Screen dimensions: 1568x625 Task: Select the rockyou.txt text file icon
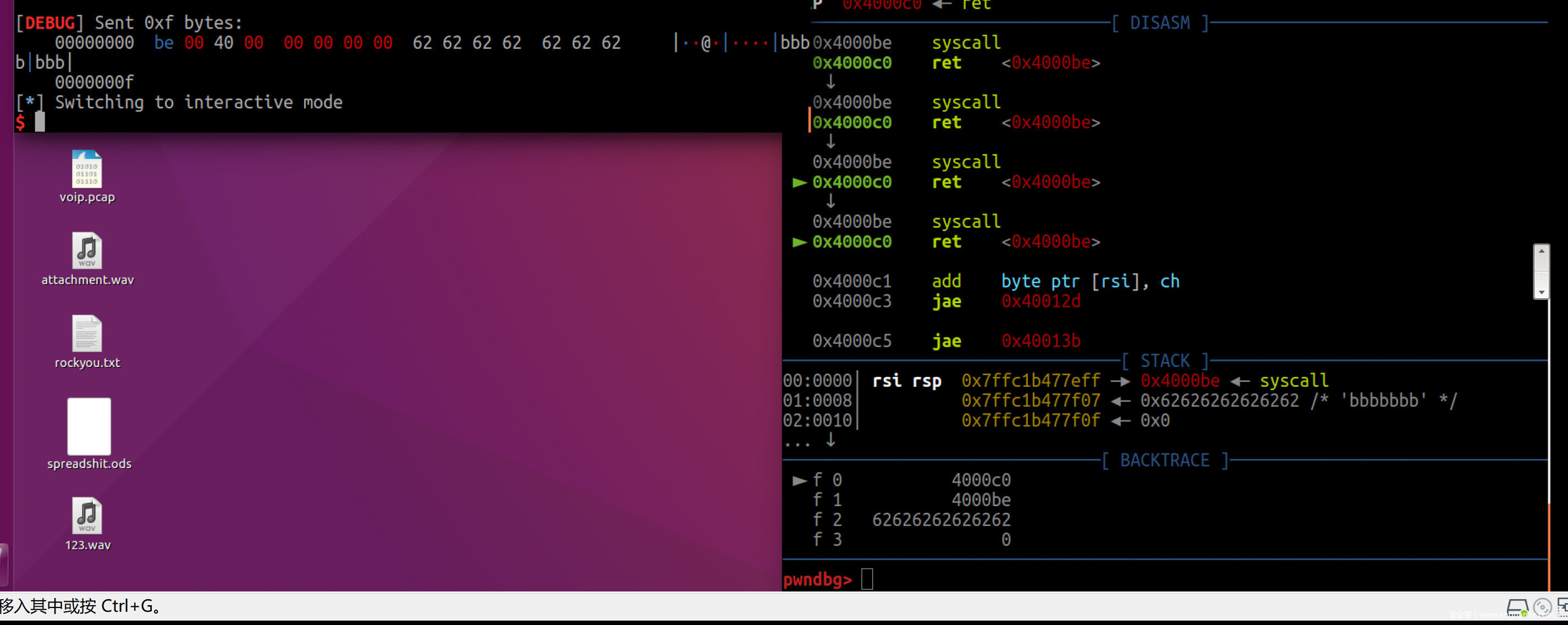[x=87, y=333]
